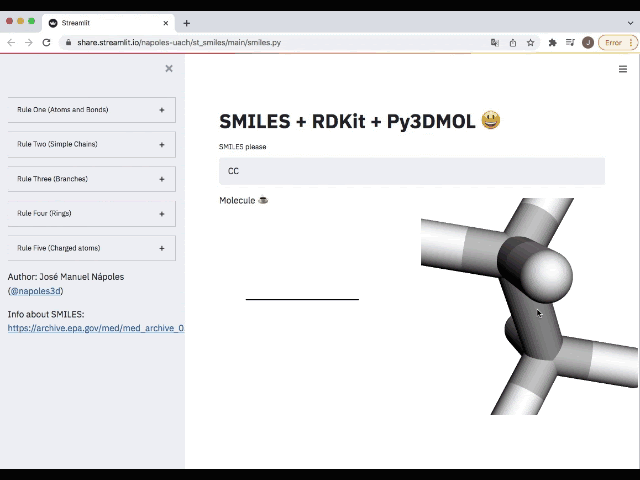The height and width of the screenshot is (480, 640).
Task: Open the archive.epa.gov SMILES info link
Action: (x=95, y=328)
